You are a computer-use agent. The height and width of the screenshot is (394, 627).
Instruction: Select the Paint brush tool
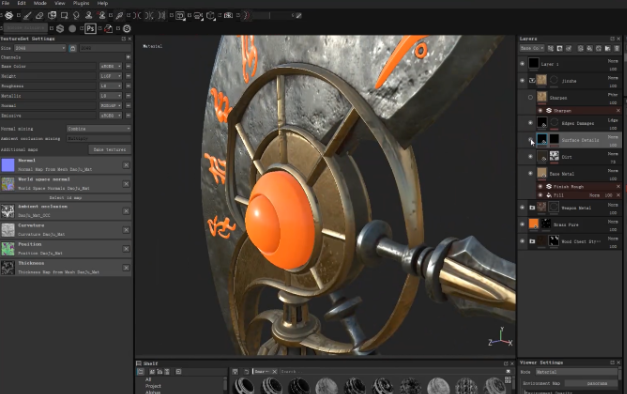pos(27,16)
